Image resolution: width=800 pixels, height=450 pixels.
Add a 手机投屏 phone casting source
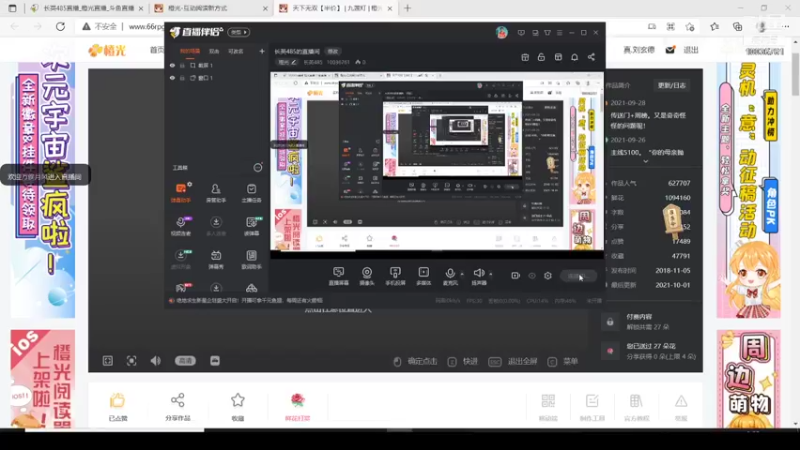coord(395,276)
